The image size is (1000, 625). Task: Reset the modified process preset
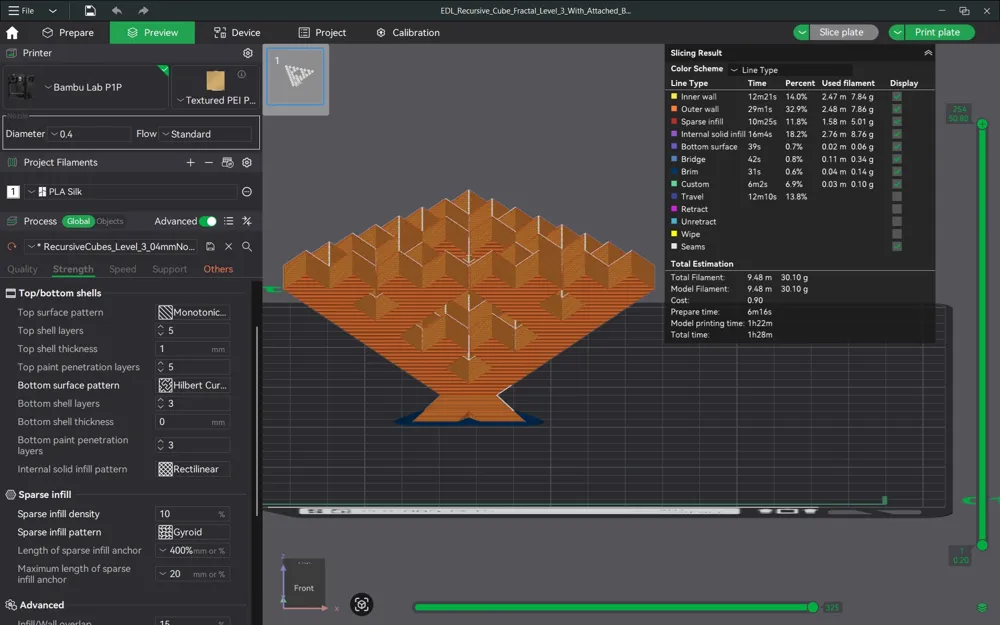11,247
